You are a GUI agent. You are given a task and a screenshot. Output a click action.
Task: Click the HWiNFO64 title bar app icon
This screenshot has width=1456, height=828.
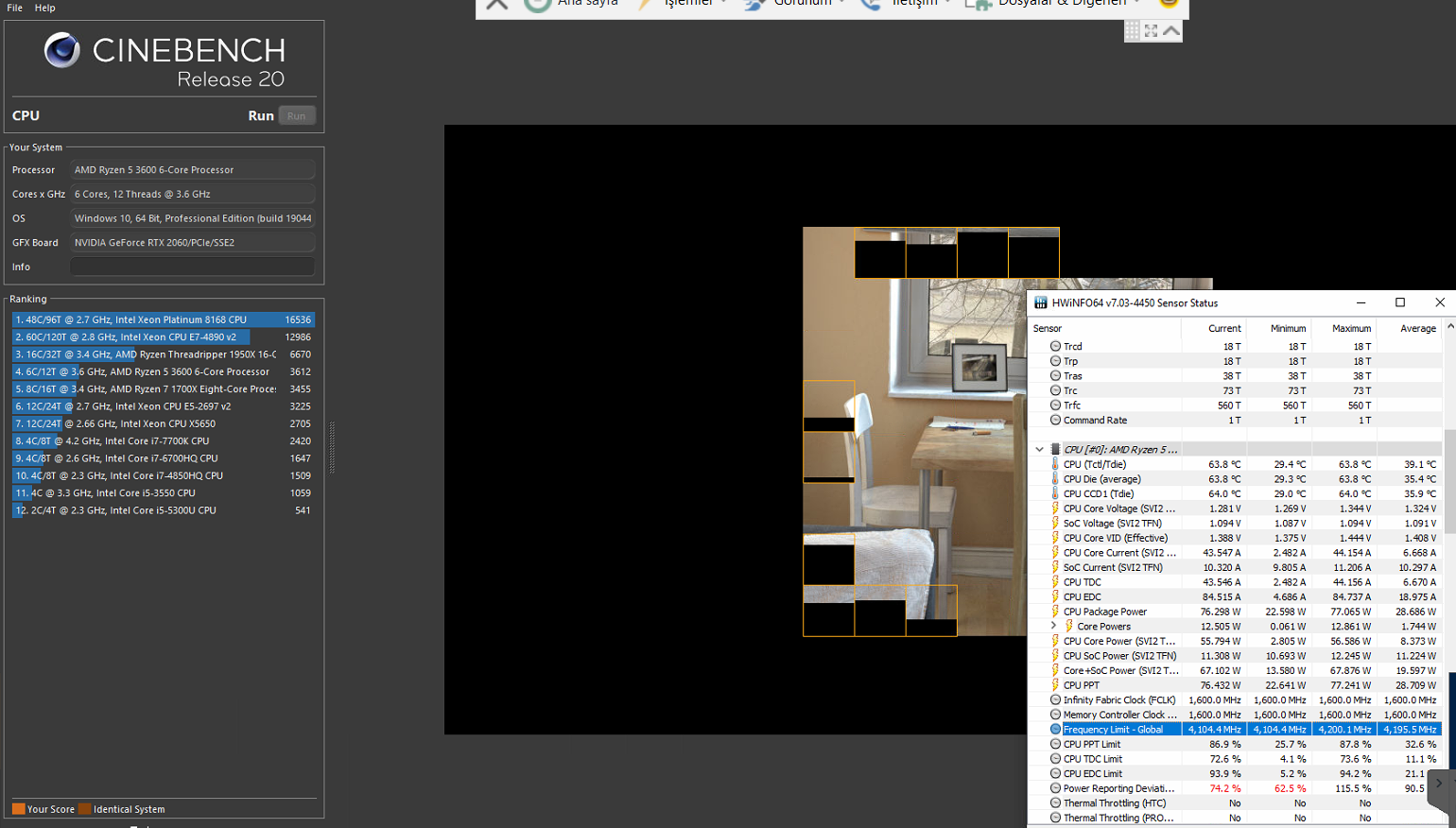[x=1041, y=302]
